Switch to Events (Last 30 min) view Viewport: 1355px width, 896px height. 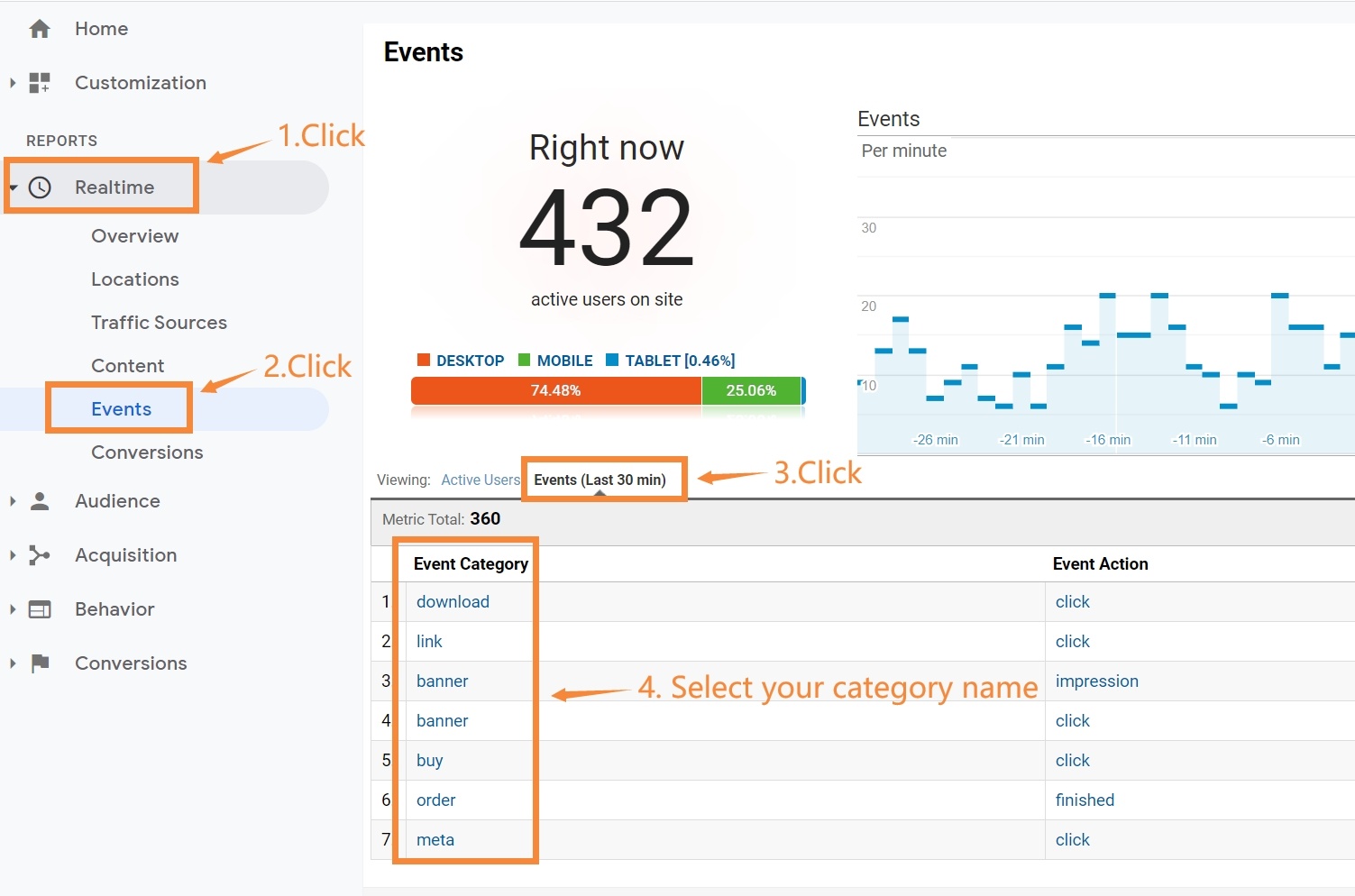click(600, 480)
